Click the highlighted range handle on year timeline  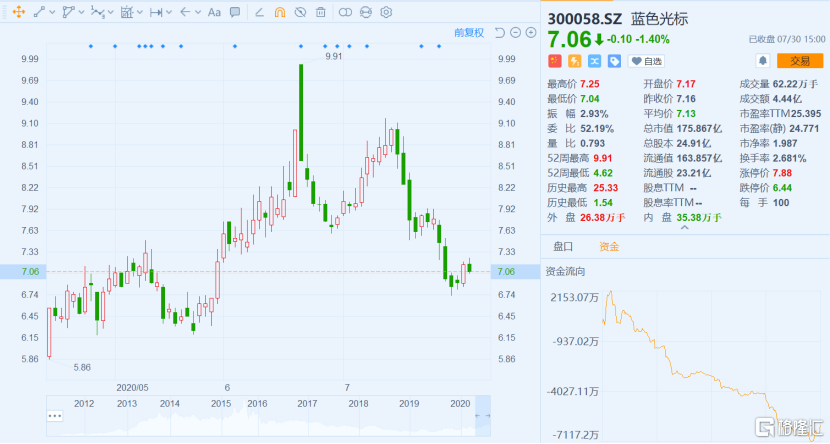point(483,416)
